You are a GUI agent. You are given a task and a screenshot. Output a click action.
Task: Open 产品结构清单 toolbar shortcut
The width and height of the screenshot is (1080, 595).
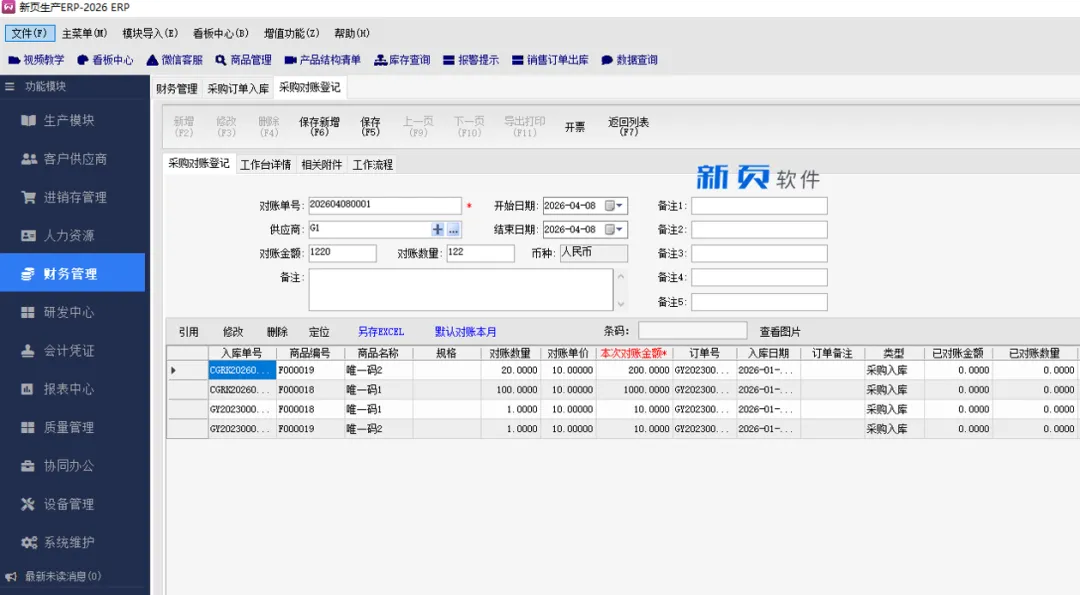[322, 60]
